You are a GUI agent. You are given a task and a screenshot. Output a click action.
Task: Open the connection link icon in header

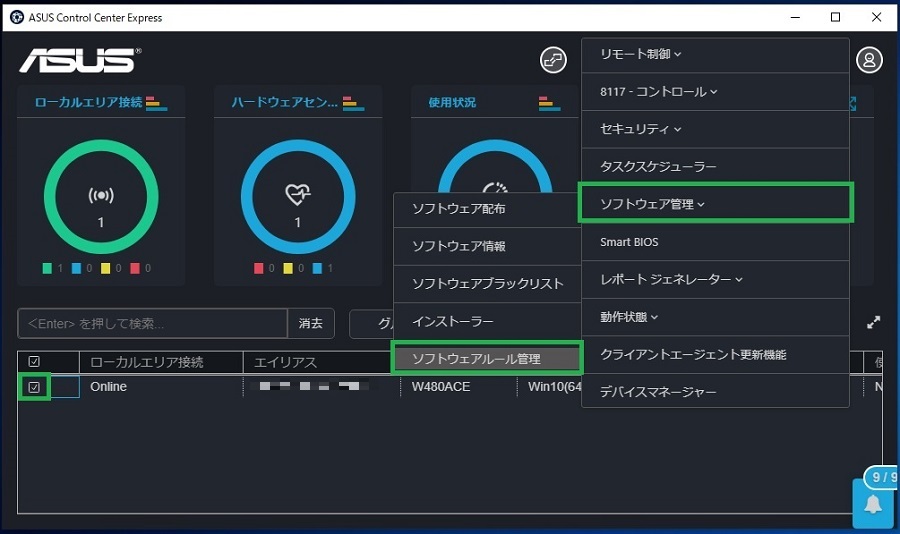pyautogui.click(x=553, y=60)
